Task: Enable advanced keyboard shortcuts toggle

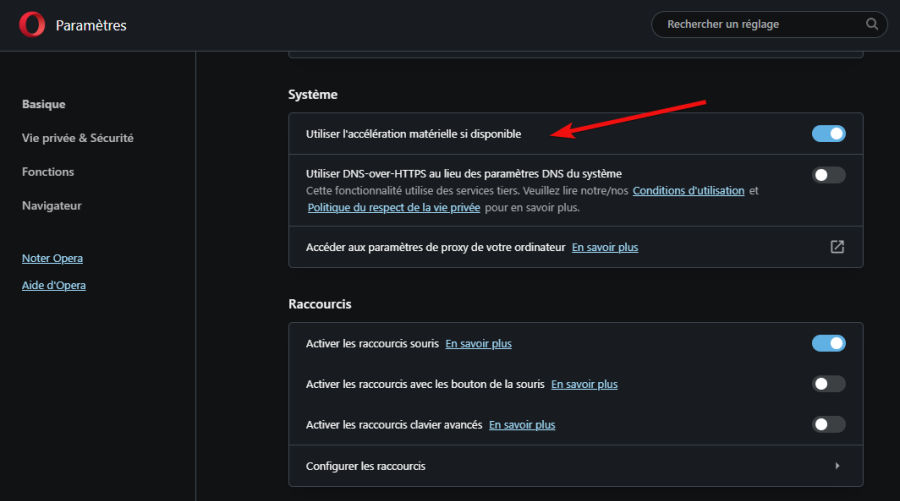Action: (x=828, y=424)
